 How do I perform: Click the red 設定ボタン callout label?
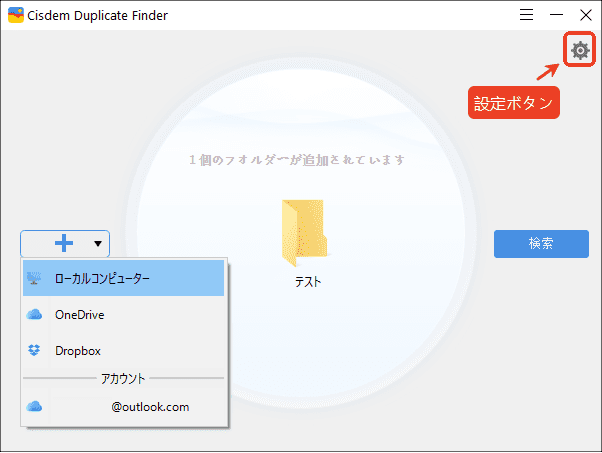[513, 102]
